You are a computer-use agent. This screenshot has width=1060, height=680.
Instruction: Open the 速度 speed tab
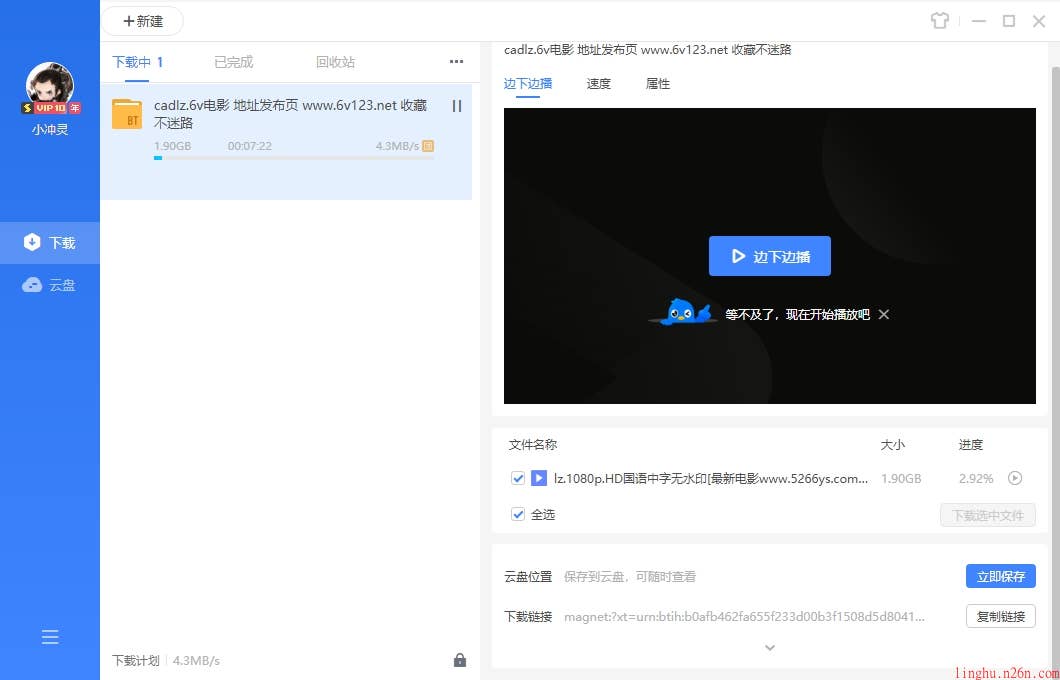coord(598,84)
